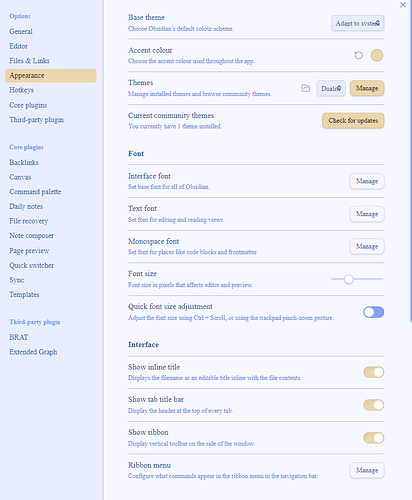412x500 pixels.
Task: Disable Show inline title
Action: point(374,372)
